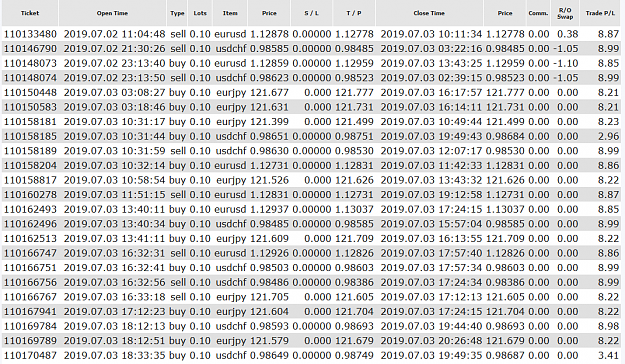The width and height of the screenshot is (625, 364).
Task: Click open price 121.705
Action: pos(269,297)
